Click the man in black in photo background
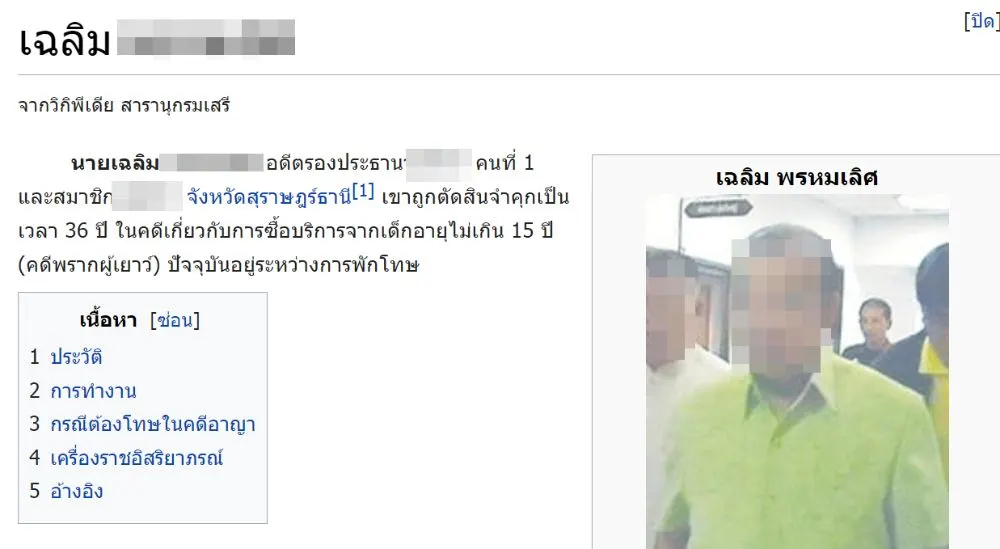1000x549 pixels. 873,330
